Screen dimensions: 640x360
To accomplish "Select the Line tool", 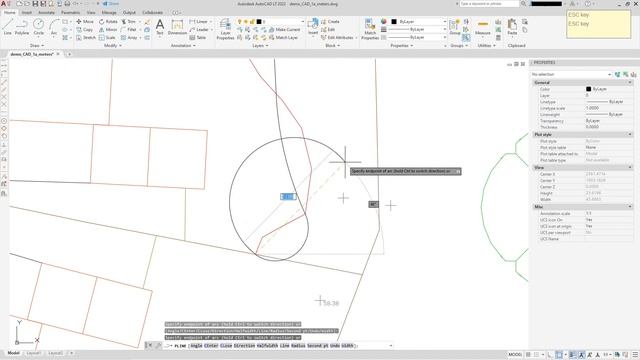I will 7,27.
